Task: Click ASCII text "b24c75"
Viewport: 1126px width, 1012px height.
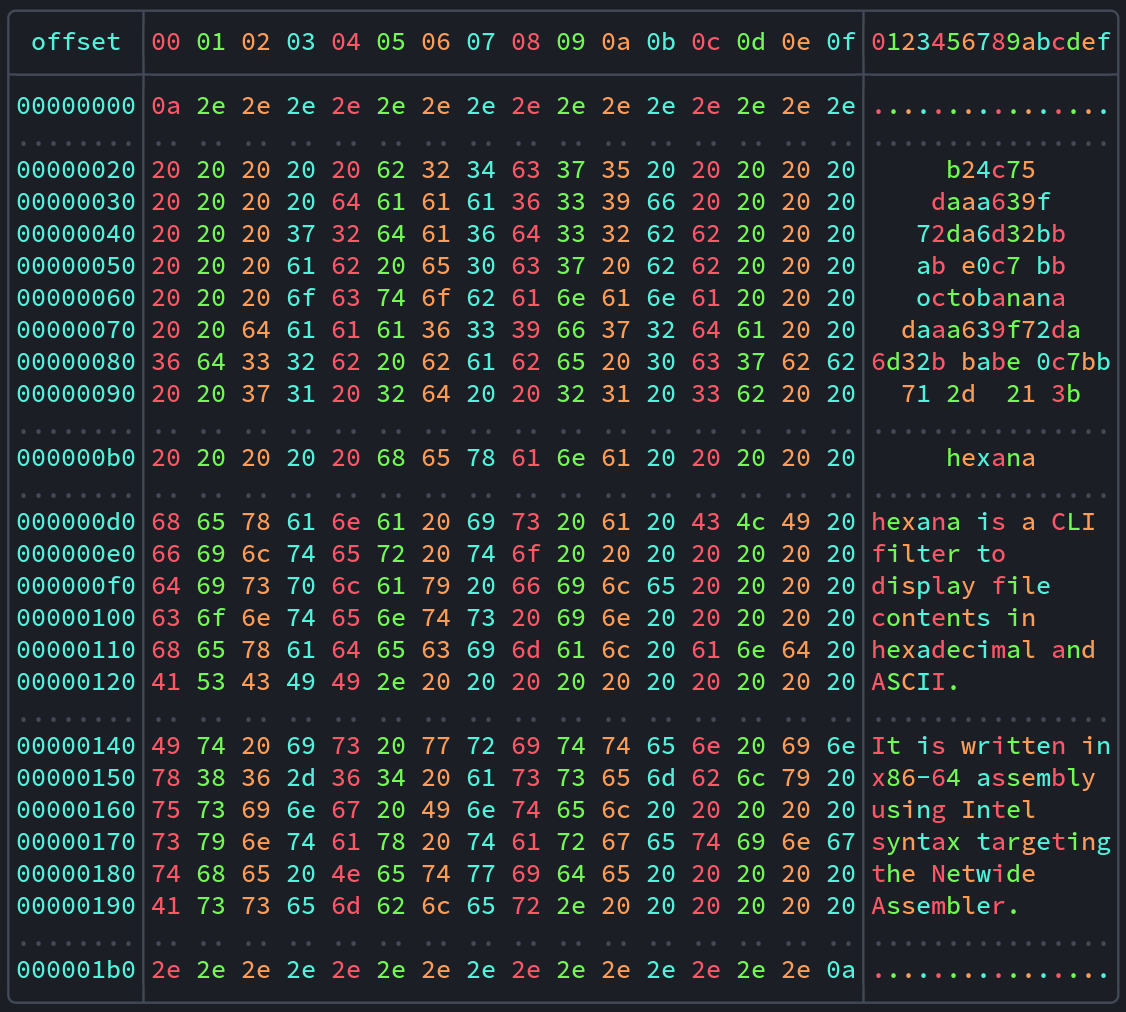Action: (x=991, y=170)
